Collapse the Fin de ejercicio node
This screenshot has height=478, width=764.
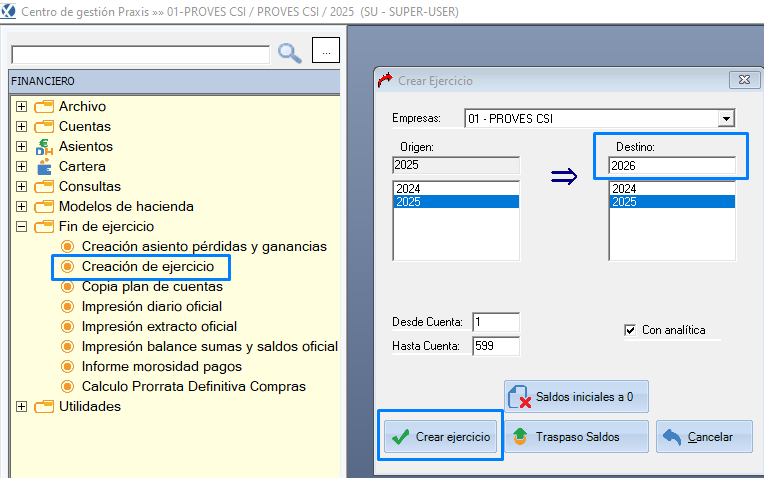click(21, 226)
